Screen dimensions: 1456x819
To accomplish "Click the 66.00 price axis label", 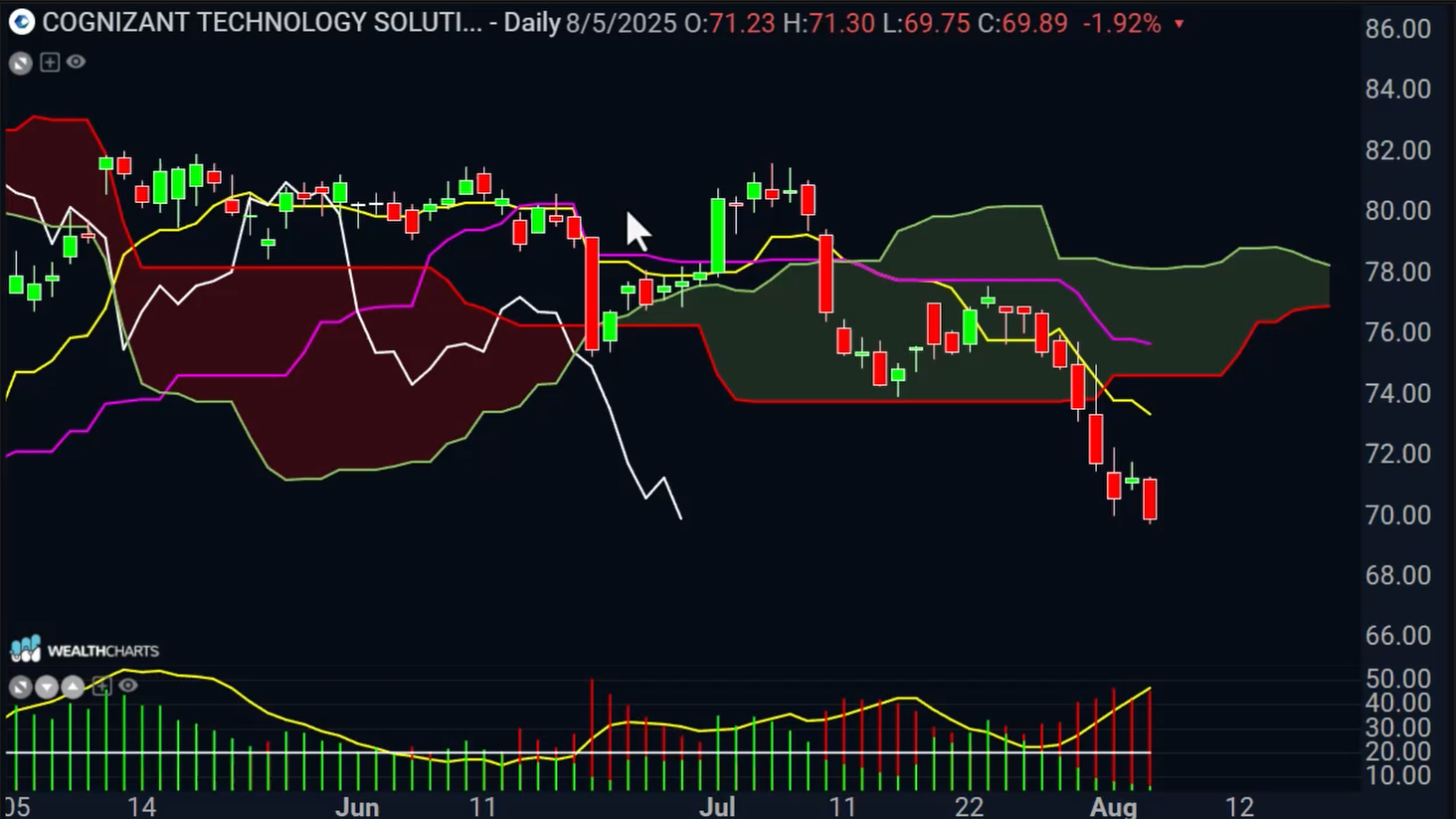I will (1398, 635).
